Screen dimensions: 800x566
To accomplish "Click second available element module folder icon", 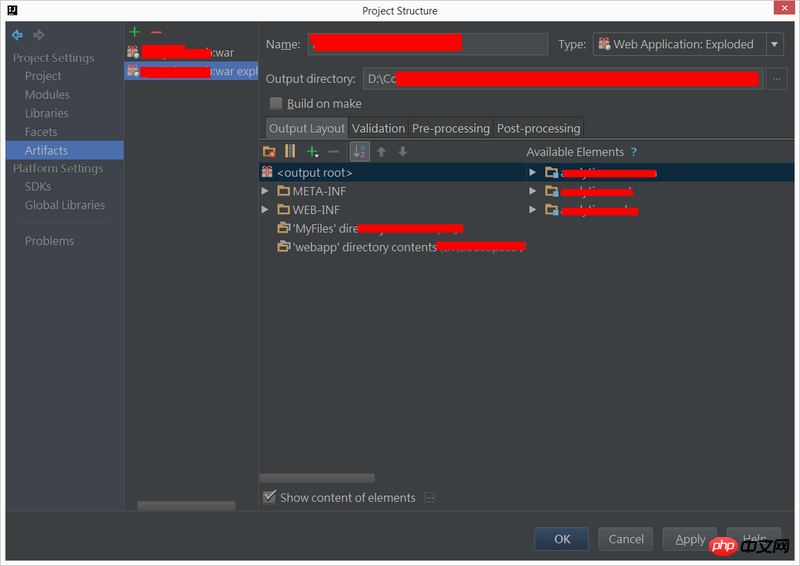I will click(552, 191).
